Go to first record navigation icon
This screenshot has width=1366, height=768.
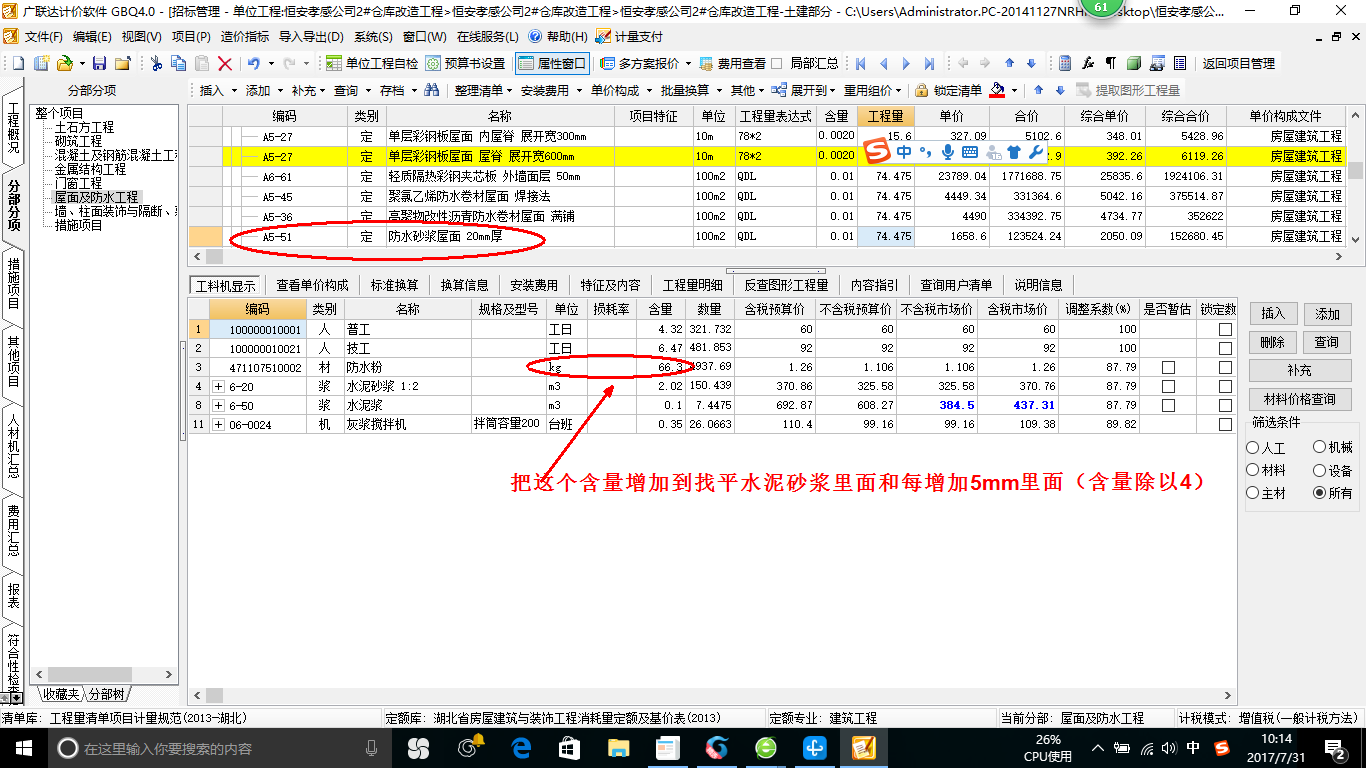pos(860,63)
